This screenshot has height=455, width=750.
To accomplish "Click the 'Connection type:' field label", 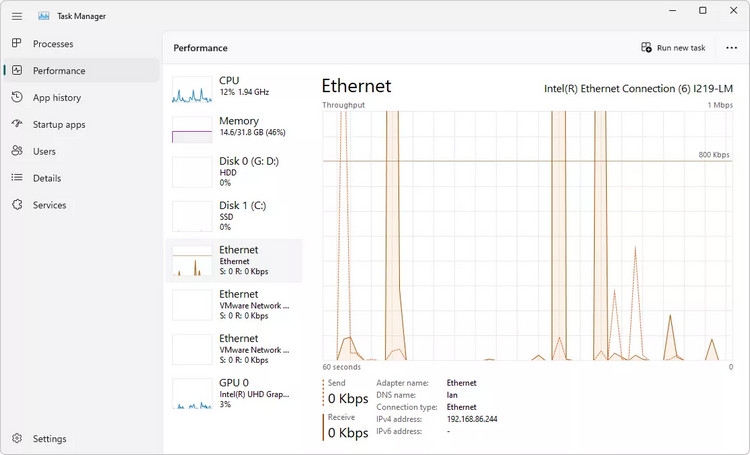I will coord(407,407).
